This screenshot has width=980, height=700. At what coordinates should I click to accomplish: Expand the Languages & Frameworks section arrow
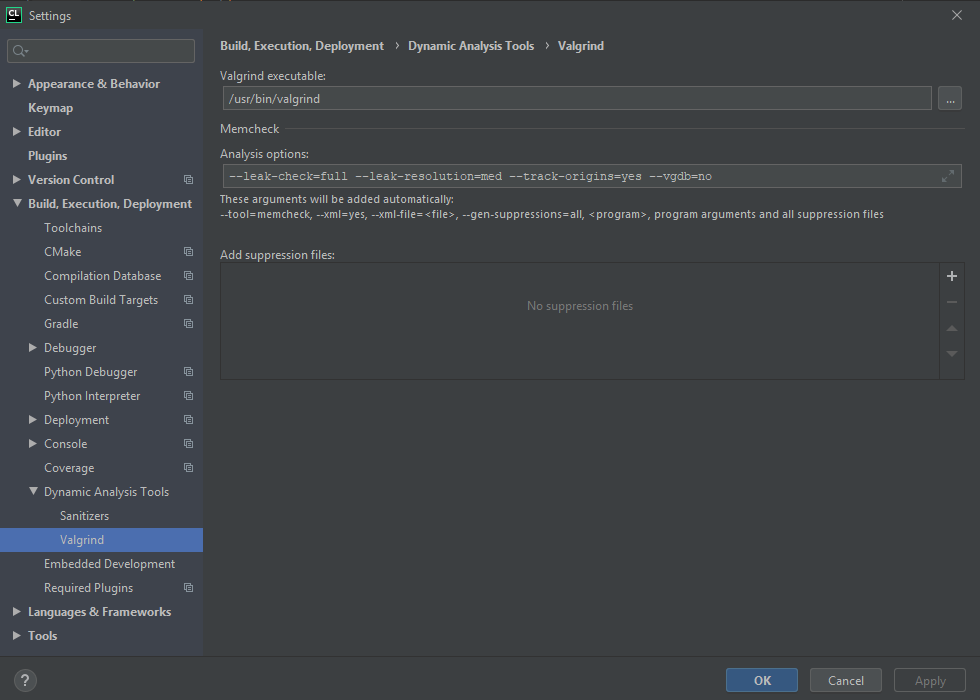click(17, 612)
